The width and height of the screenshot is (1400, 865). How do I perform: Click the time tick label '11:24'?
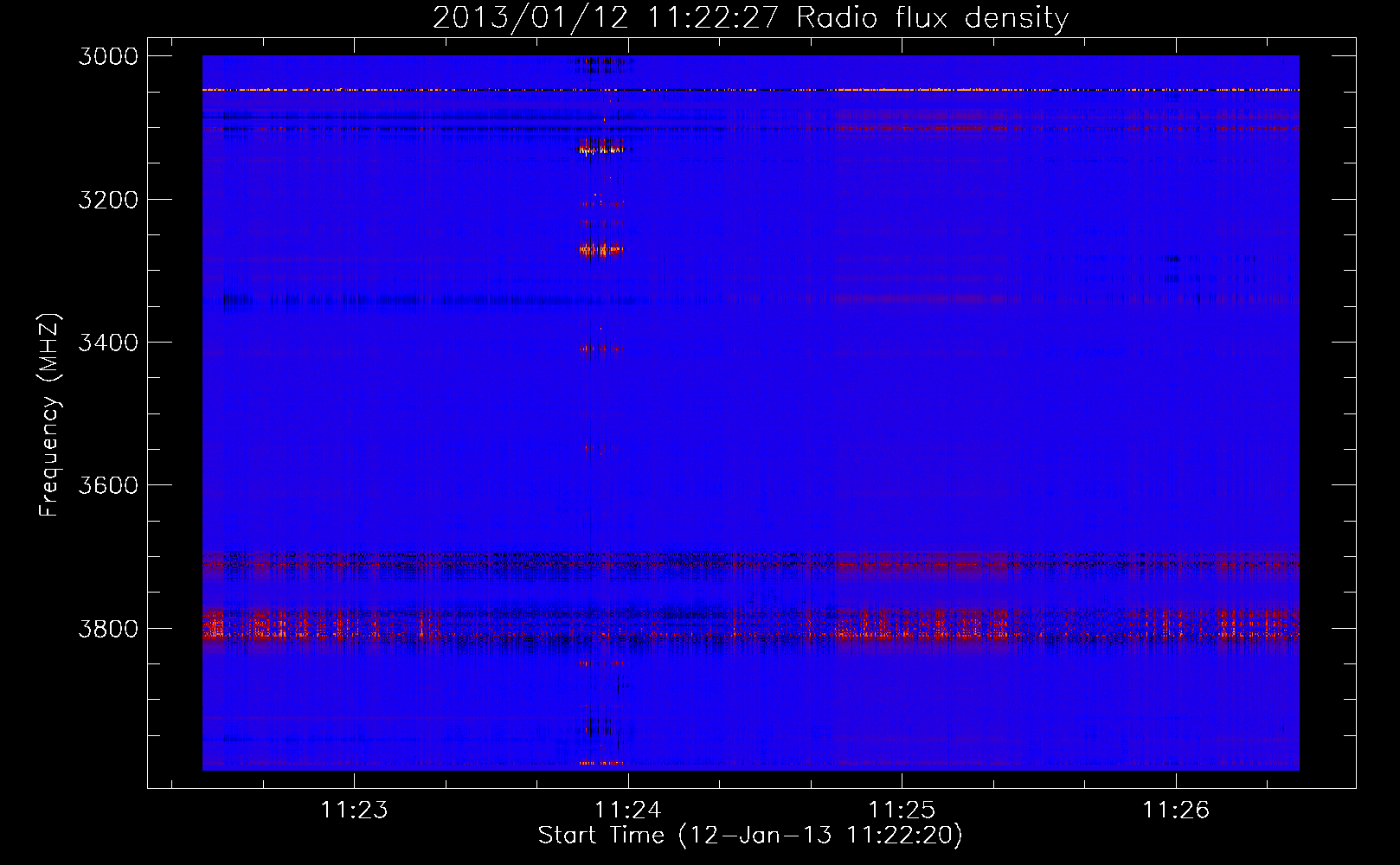[628, 811]
